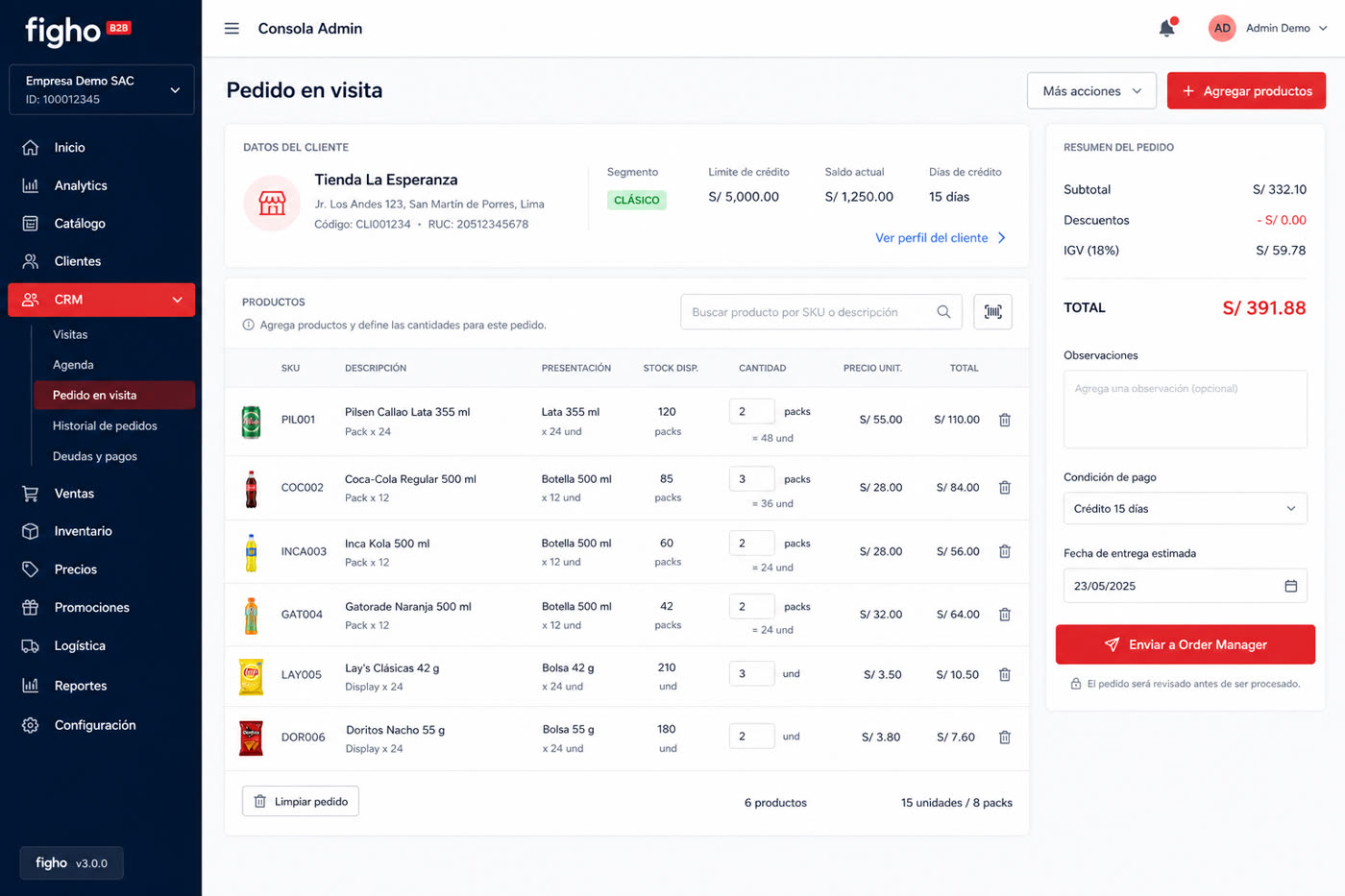
Task: Click the Analytics bar chart icon
Action: 31,185
